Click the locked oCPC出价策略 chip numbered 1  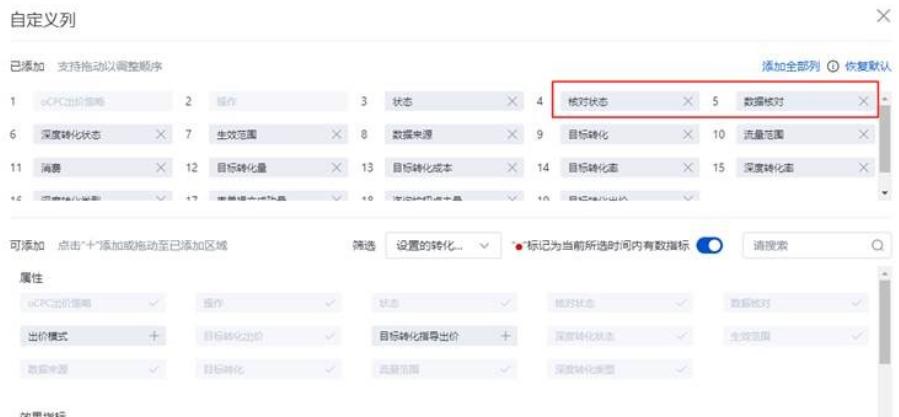point(103,102)
